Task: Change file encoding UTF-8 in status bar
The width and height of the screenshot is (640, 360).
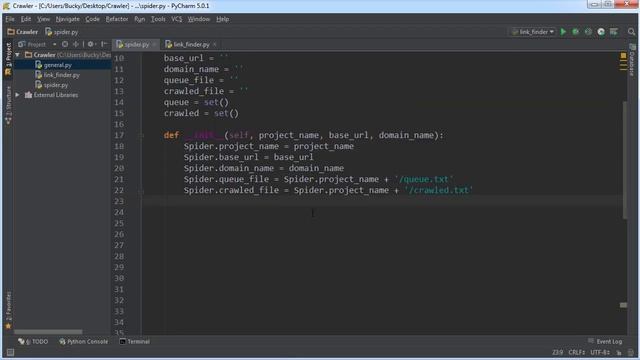Action: click(x=600, y=352)
